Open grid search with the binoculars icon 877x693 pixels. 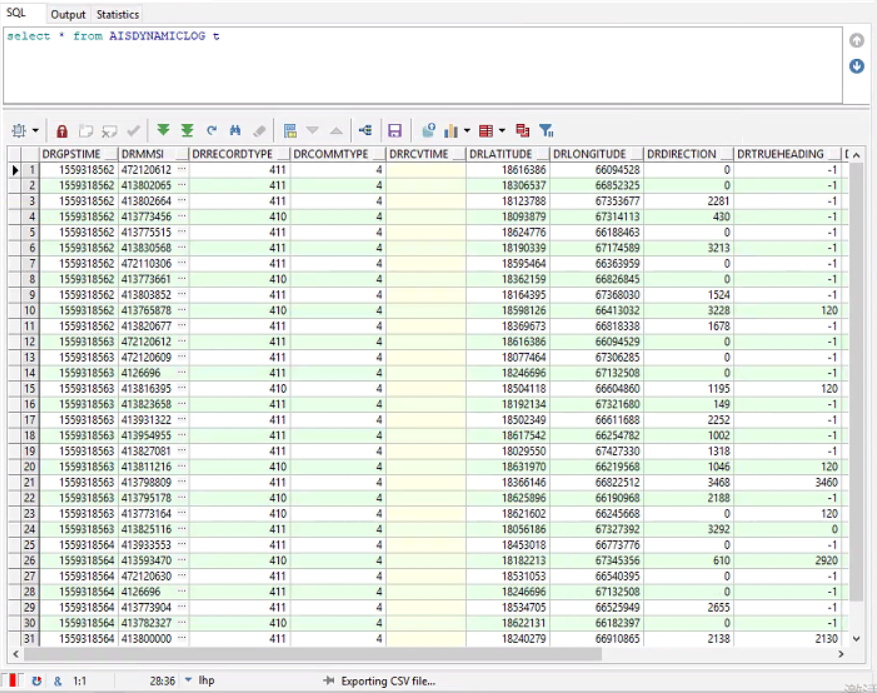234,130
